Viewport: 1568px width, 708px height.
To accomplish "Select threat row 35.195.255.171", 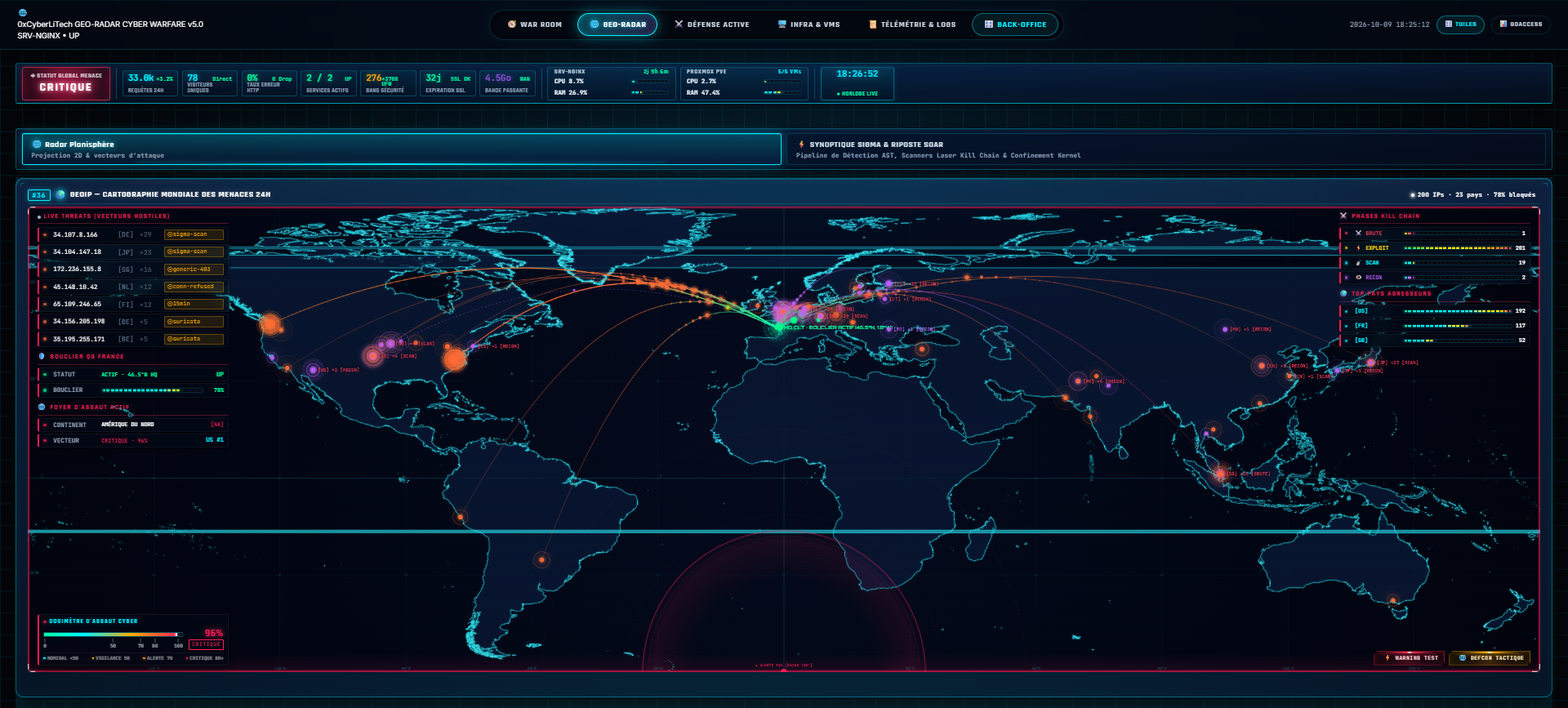I will click(x=132, y=339).
